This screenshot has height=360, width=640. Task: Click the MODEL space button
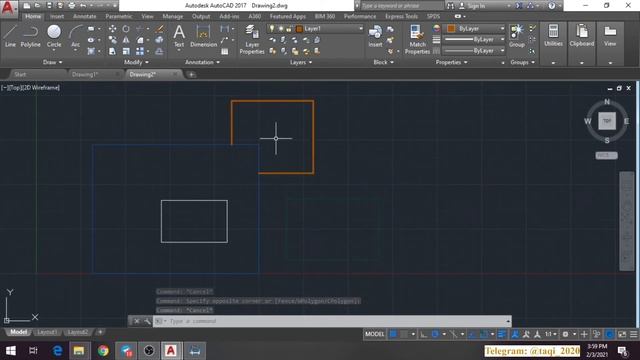point(374,334)
